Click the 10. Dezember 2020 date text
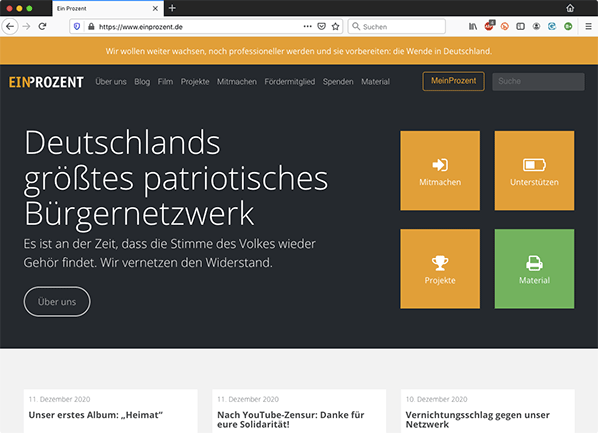 (436, 399)
